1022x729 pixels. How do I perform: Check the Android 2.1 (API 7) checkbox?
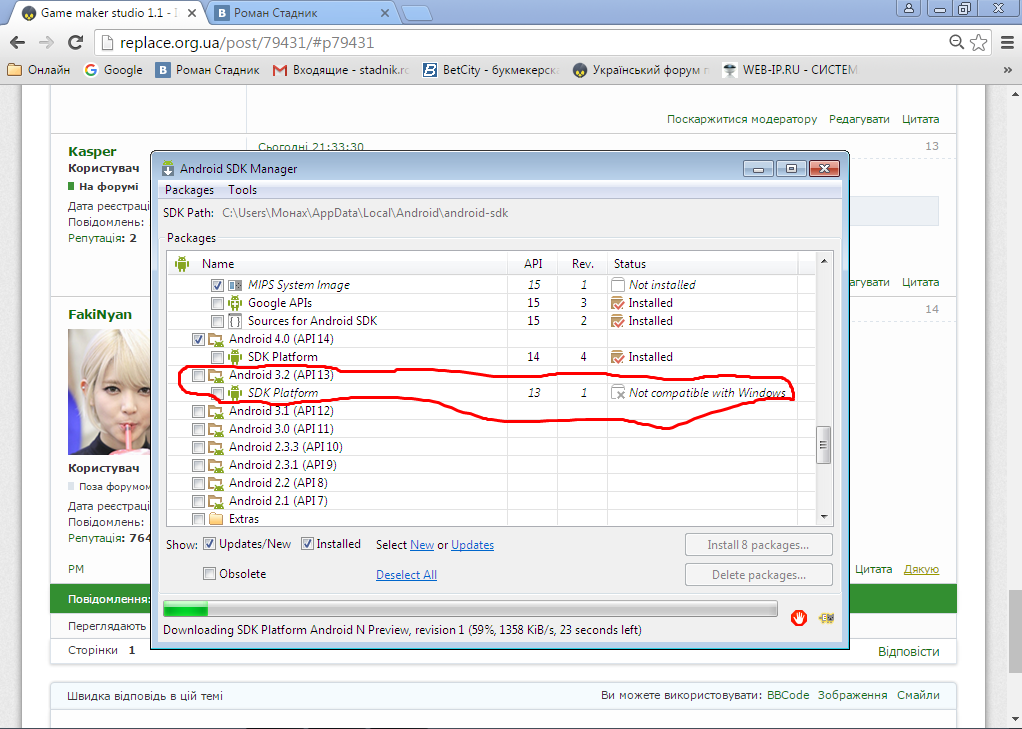198,501
